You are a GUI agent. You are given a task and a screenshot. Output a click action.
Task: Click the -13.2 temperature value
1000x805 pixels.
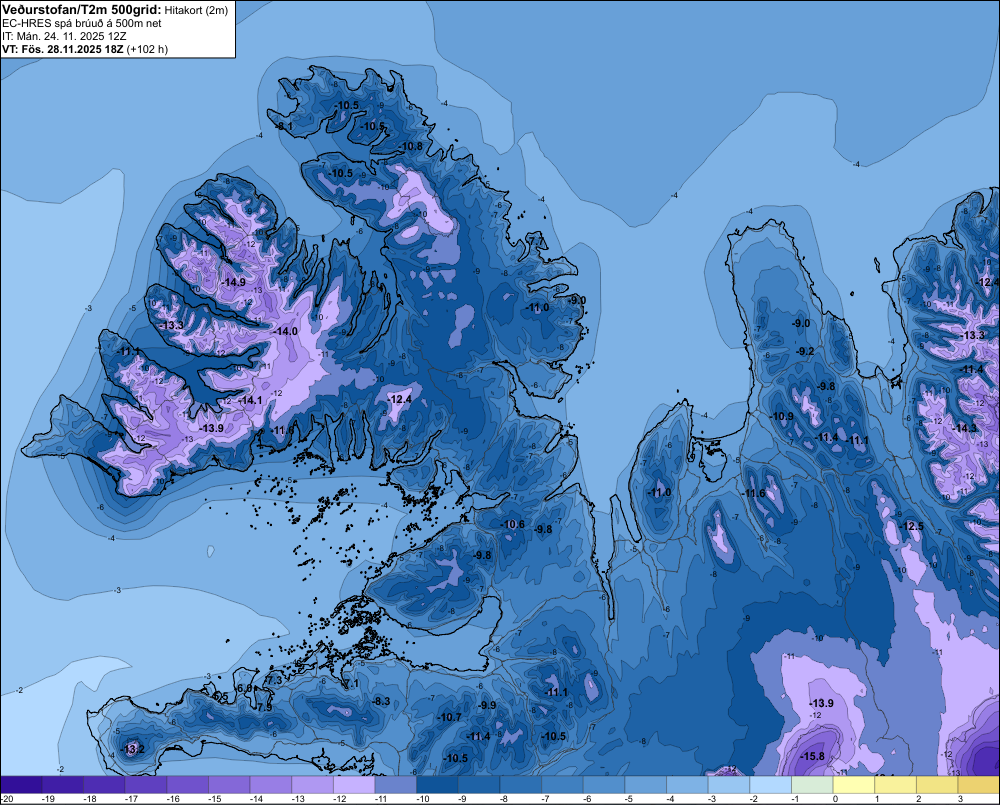(133, 749)
